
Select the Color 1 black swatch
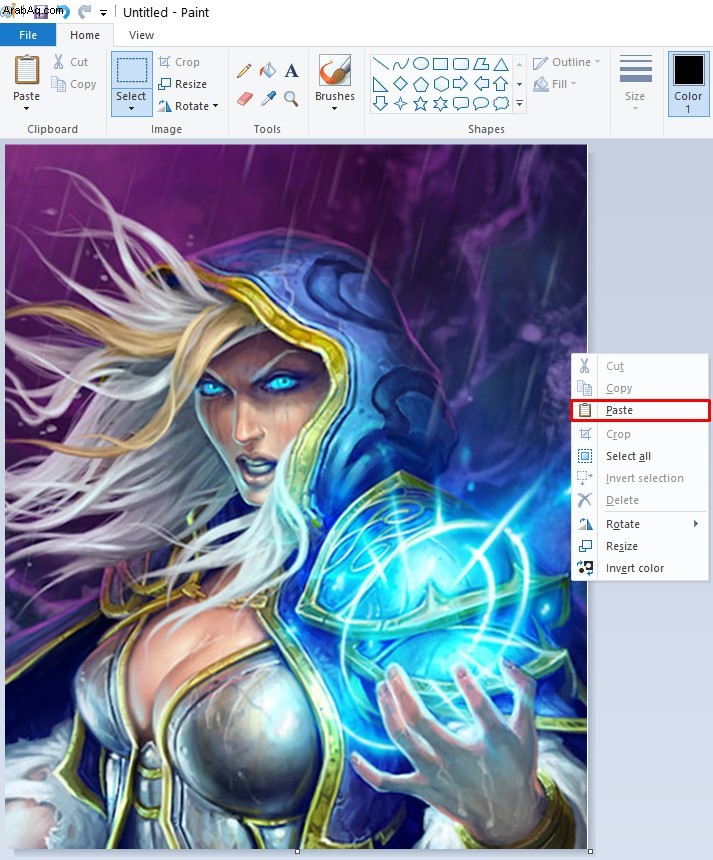tap(688, 70)
